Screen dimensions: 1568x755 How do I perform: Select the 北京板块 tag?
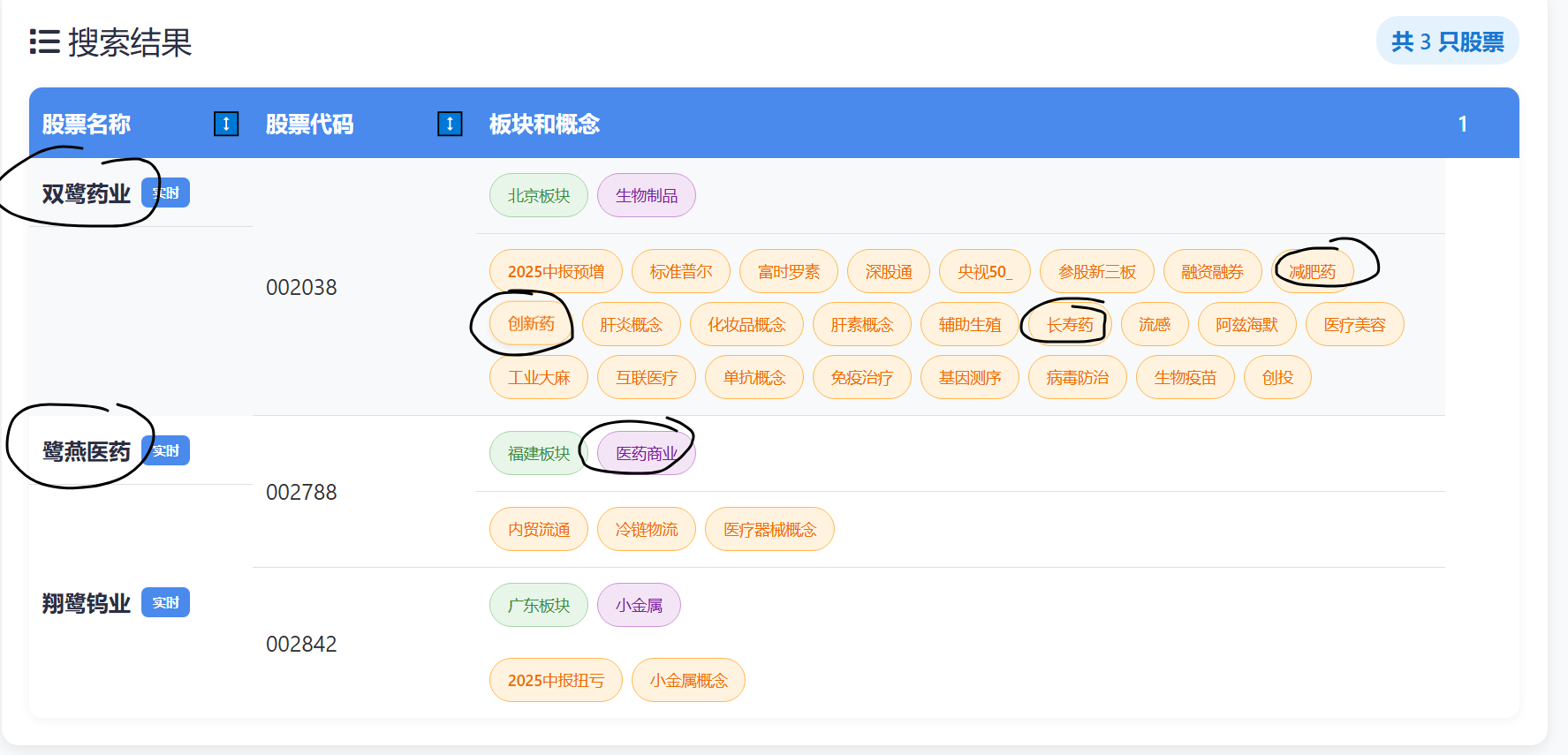(539, 195)
